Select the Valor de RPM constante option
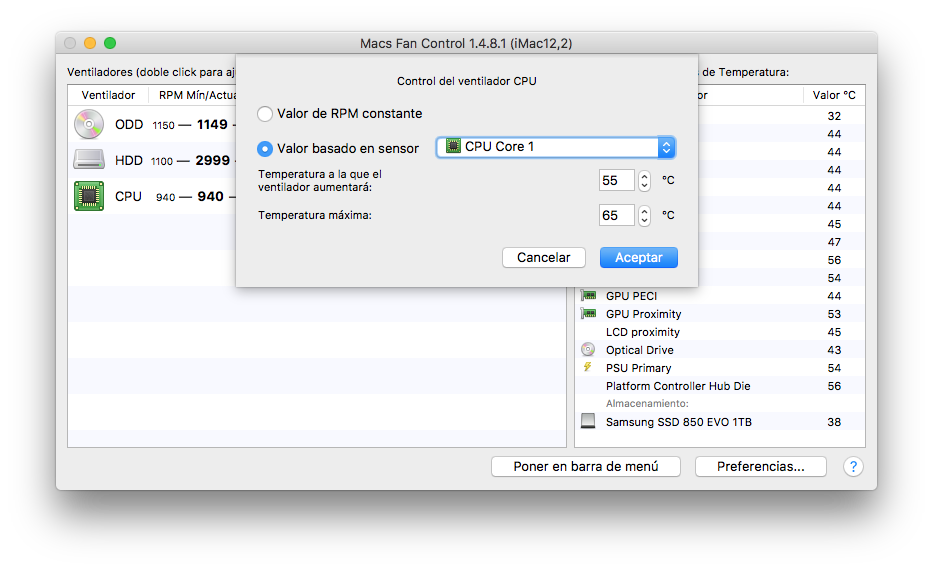The image size is (933, 570). pyautogui.click(x=265, y=114)
